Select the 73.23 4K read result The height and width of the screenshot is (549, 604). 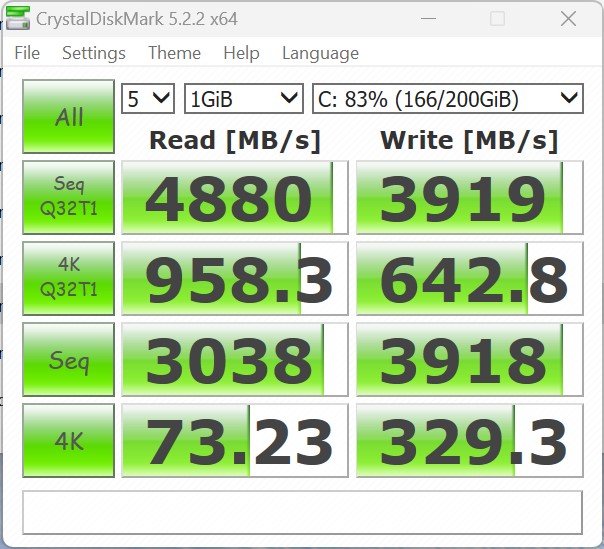(235, 440)
